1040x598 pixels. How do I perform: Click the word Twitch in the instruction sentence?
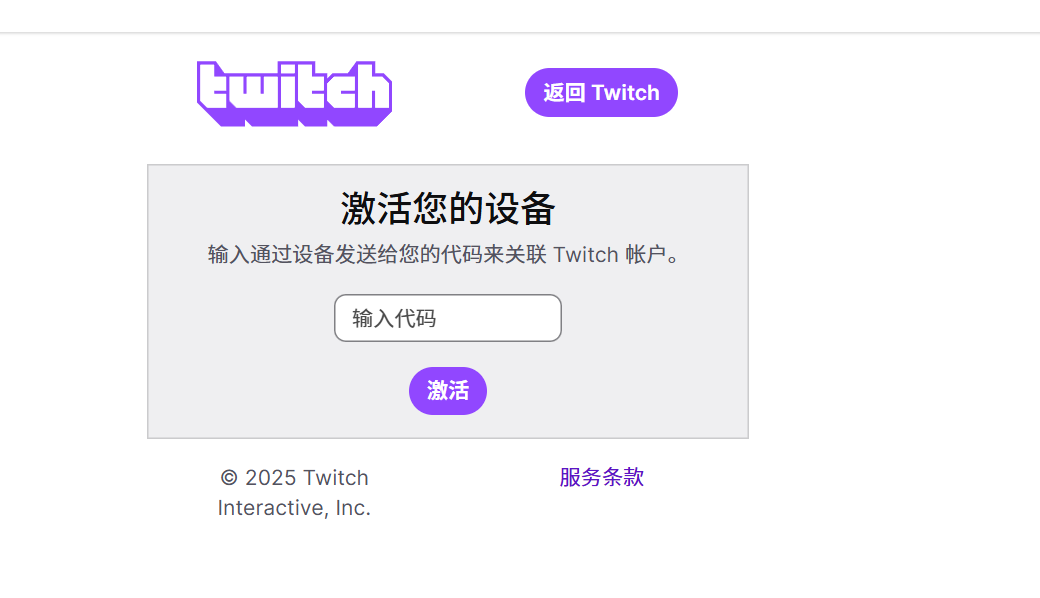pyautogui.click(x=585, y=254)
